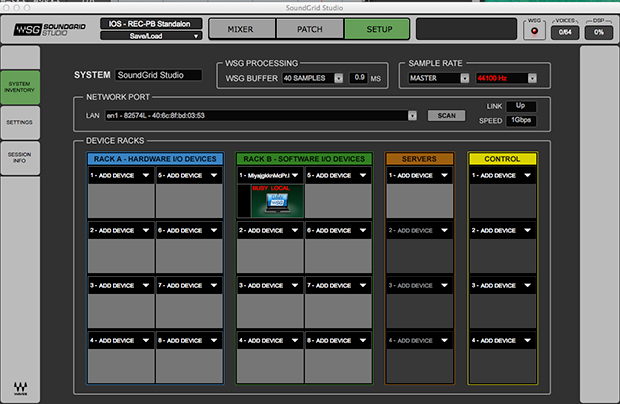Open the Session Info sidebar page

[x=20, y=157]
